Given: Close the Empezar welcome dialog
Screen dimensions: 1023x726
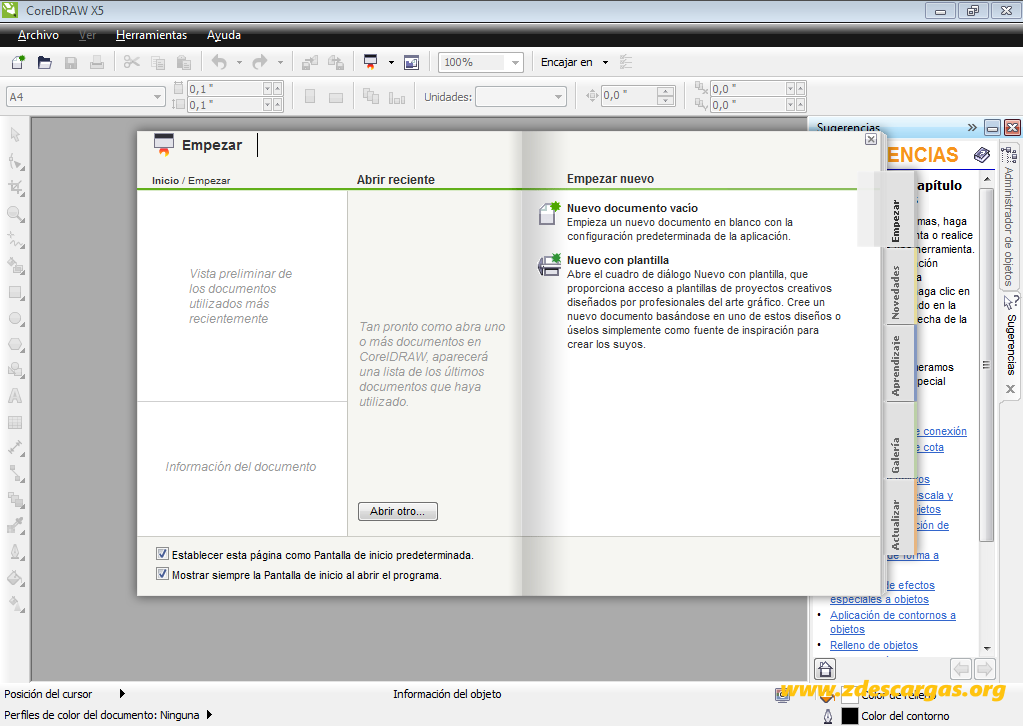Looking at the screenshot, I should click(870, 139).
